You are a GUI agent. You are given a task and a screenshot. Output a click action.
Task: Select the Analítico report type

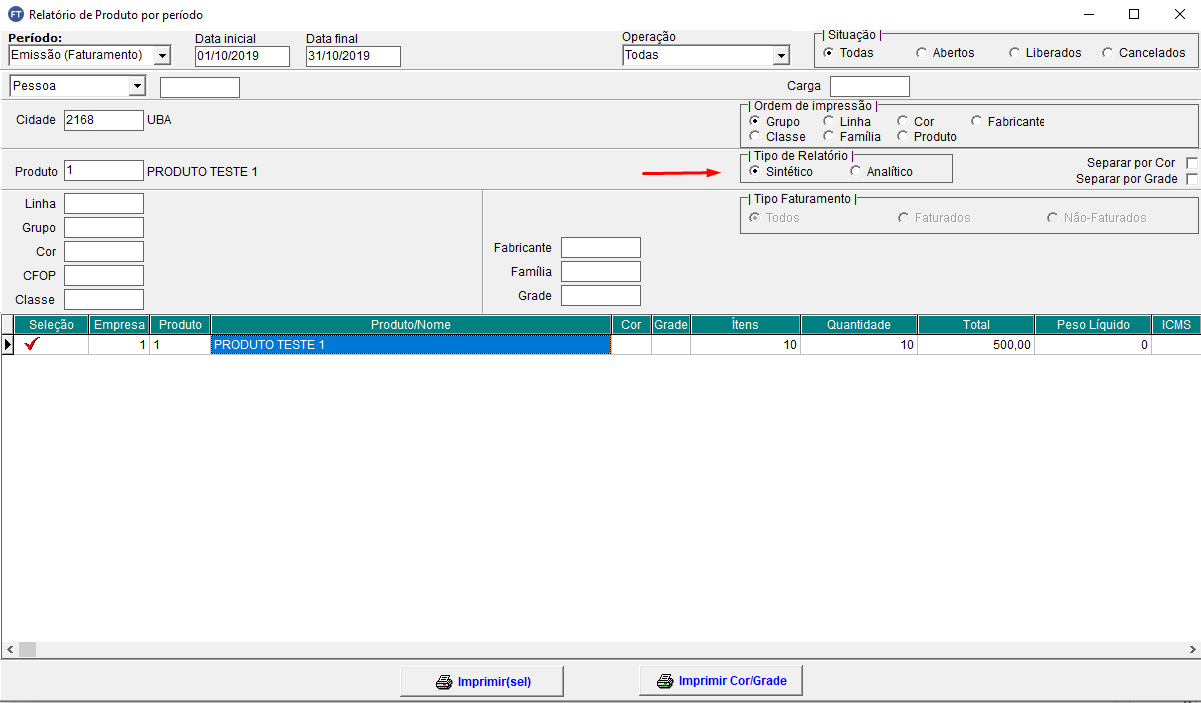point(855,172)
